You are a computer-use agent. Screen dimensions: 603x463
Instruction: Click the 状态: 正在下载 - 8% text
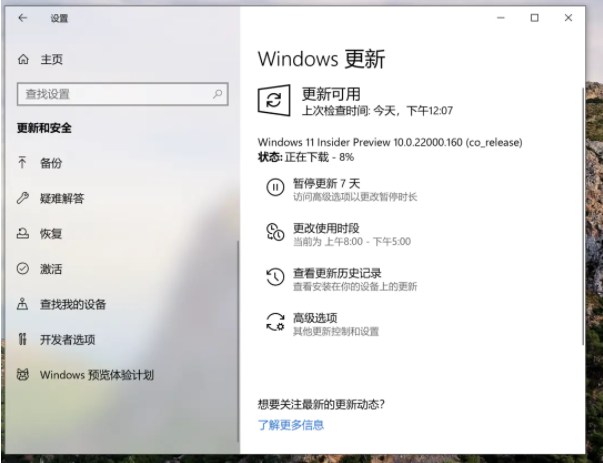(x=306, y=157)
